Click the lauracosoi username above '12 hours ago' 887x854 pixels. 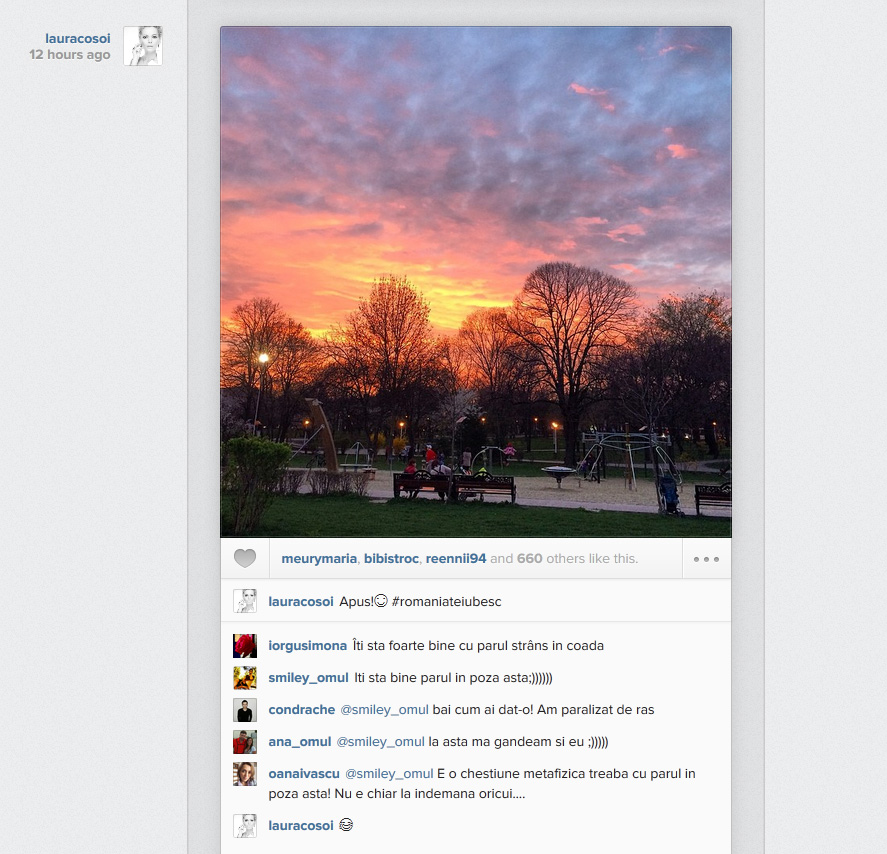pos(77,38)
